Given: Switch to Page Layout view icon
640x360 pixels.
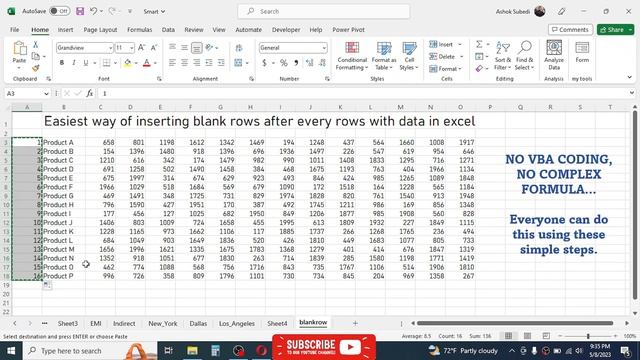Looking at the screenshot, I should pos(527,336).
